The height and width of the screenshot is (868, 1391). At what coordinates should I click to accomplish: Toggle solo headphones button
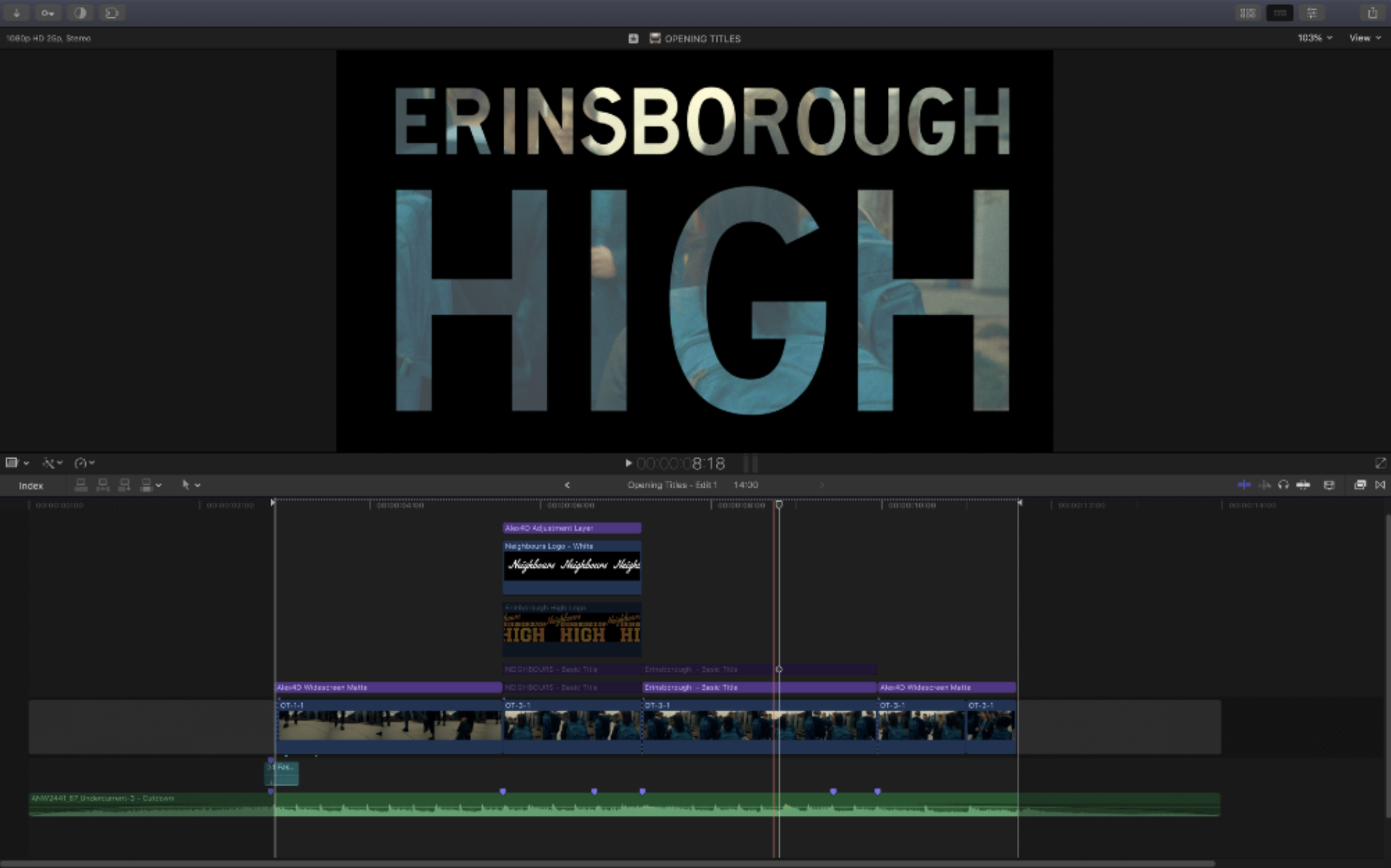pos(1283,485)
